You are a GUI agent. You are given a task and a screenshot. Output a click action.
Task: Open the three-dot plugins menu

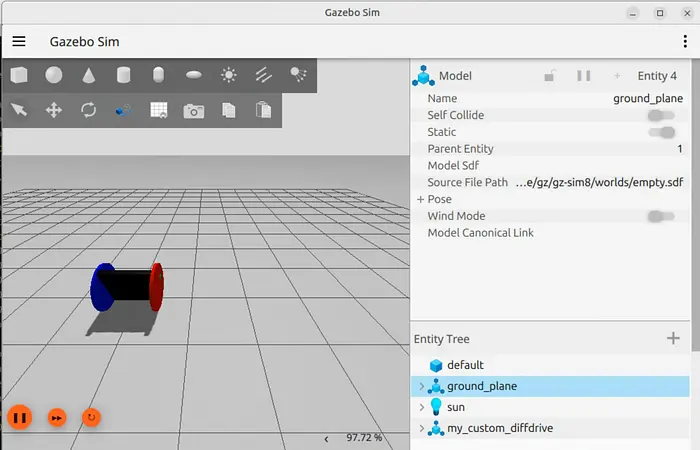(684, 42)
